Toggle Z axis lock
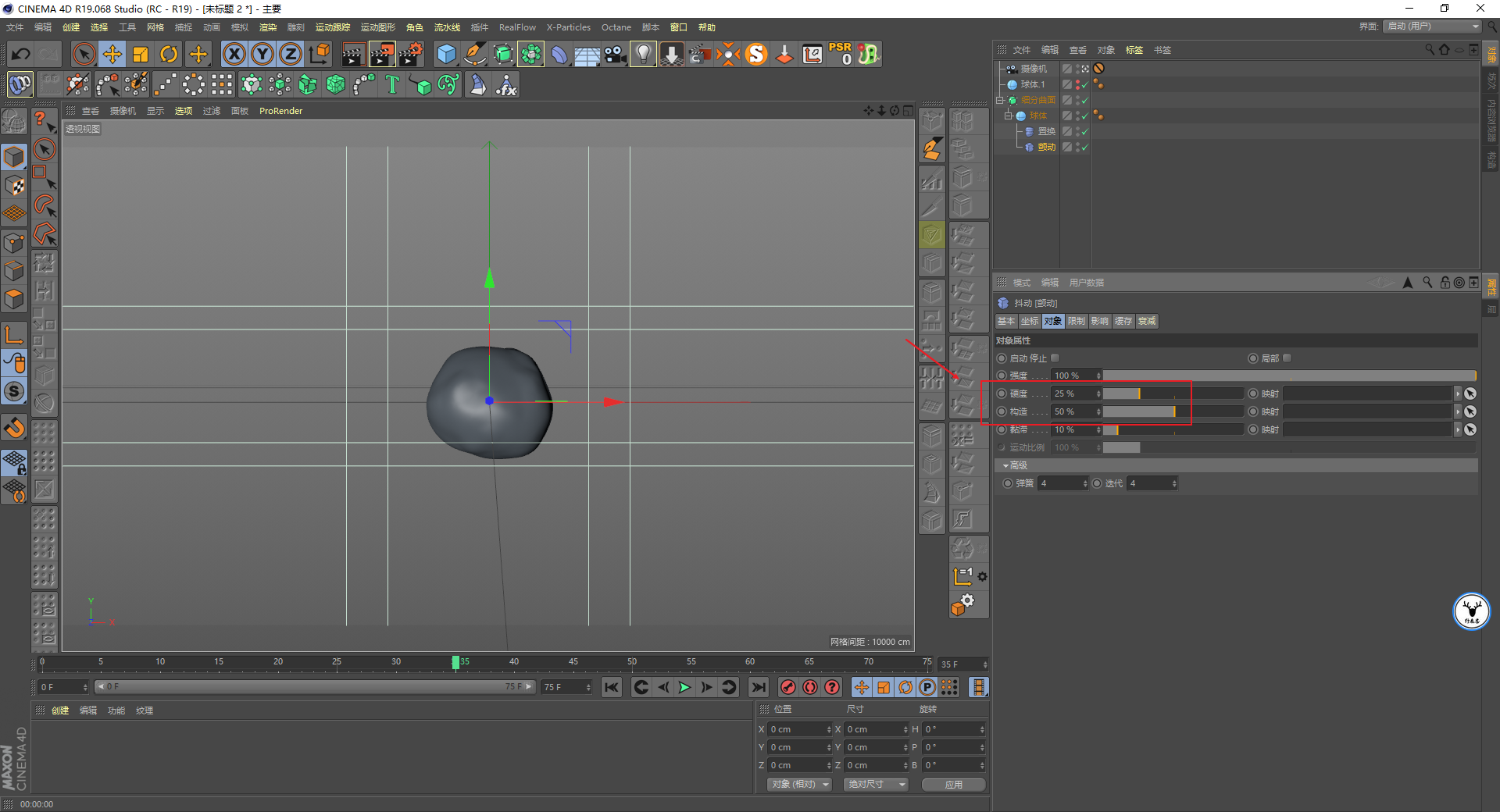 pos(291,54)
